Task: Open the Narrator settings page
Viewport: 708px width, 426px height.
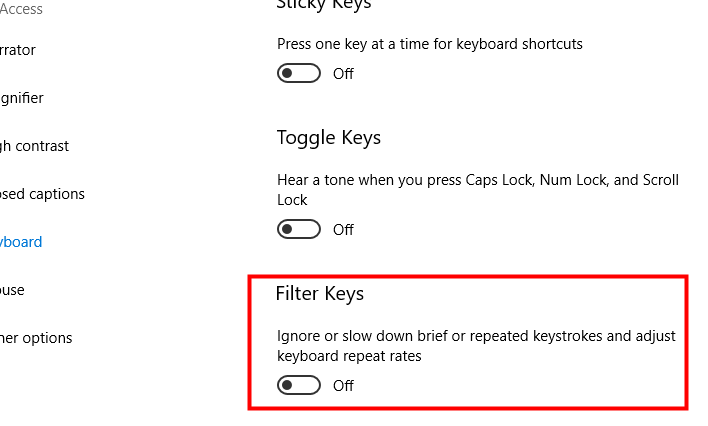Action: click(18, 49)
